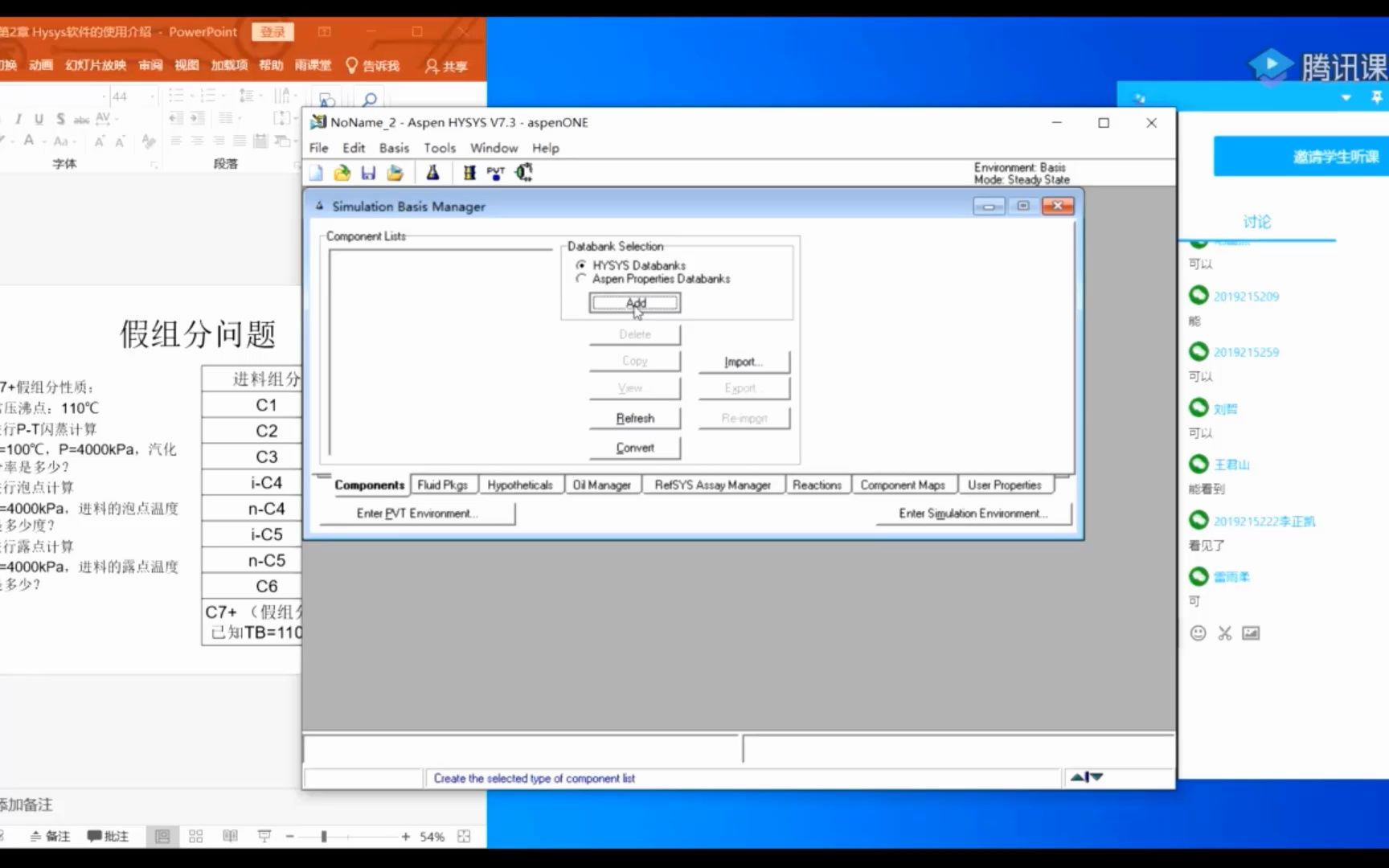
Task: Switch to the Fluid Pkgs tab
Action: (443, 485)
